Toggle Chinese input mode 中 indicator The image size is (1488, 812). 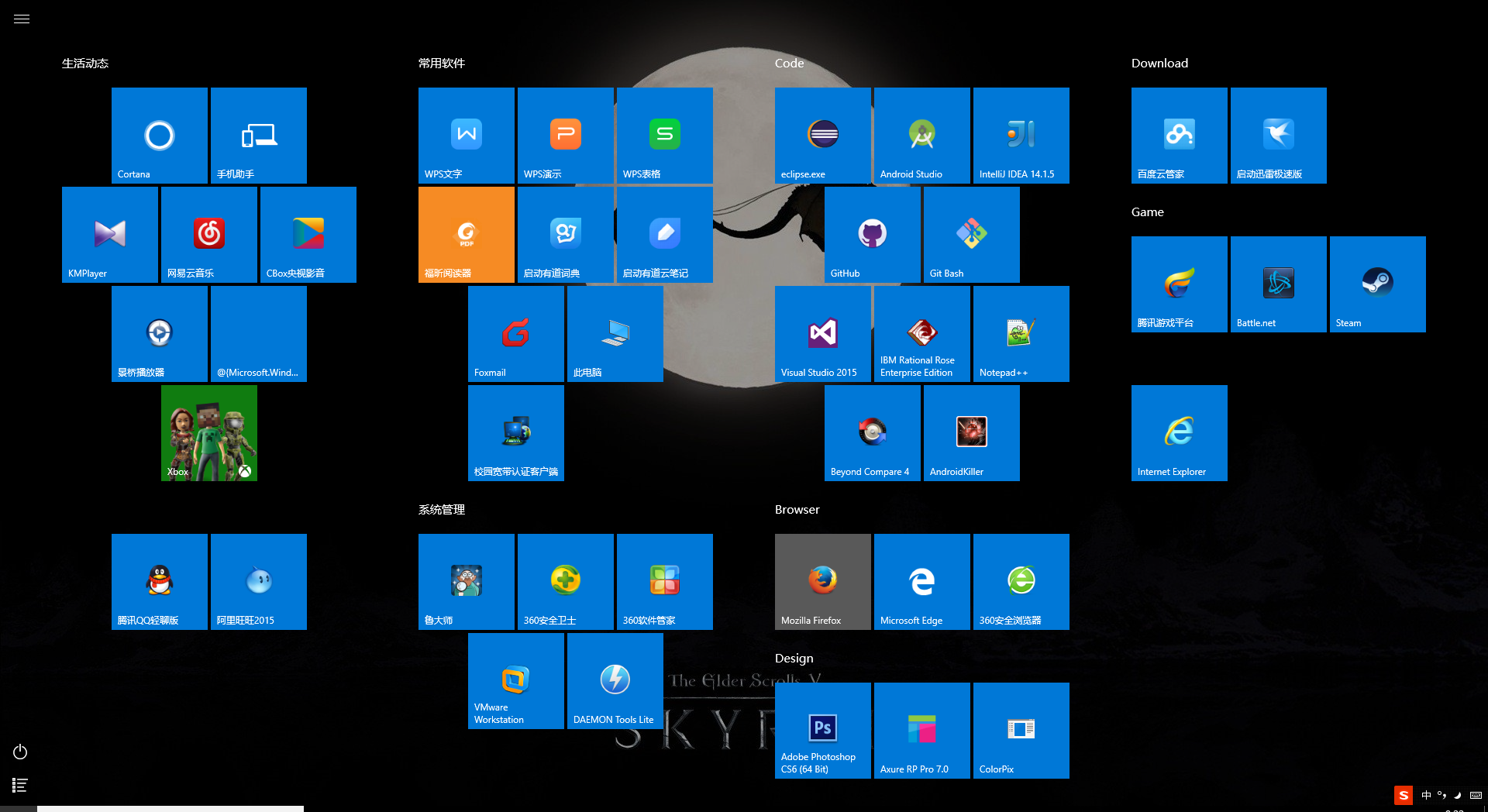click(1426, 795)
